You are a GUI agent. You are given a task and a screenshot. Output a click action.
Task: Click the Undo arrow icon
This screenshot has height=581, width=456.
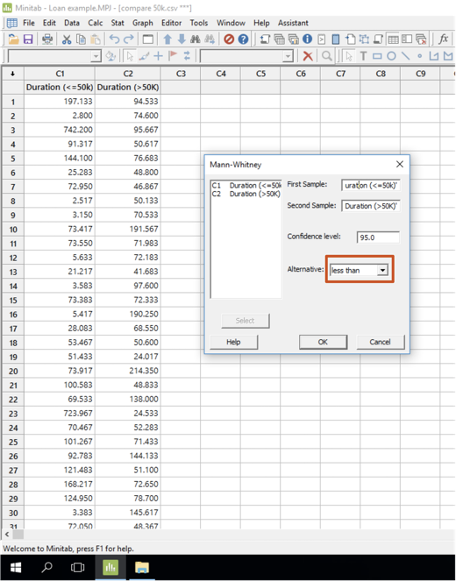click(x=114, y=39)
